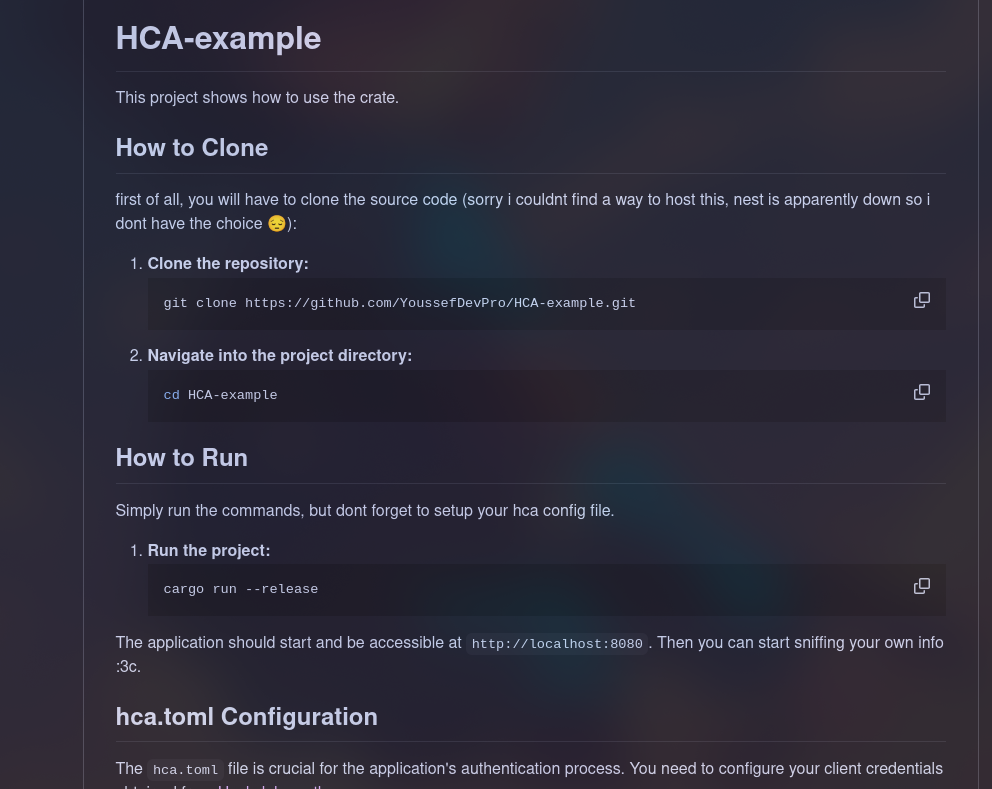This screenshot has height=789, width=992.
Task: Click the "Clone the repository:" step label
Action: (228, 264)
